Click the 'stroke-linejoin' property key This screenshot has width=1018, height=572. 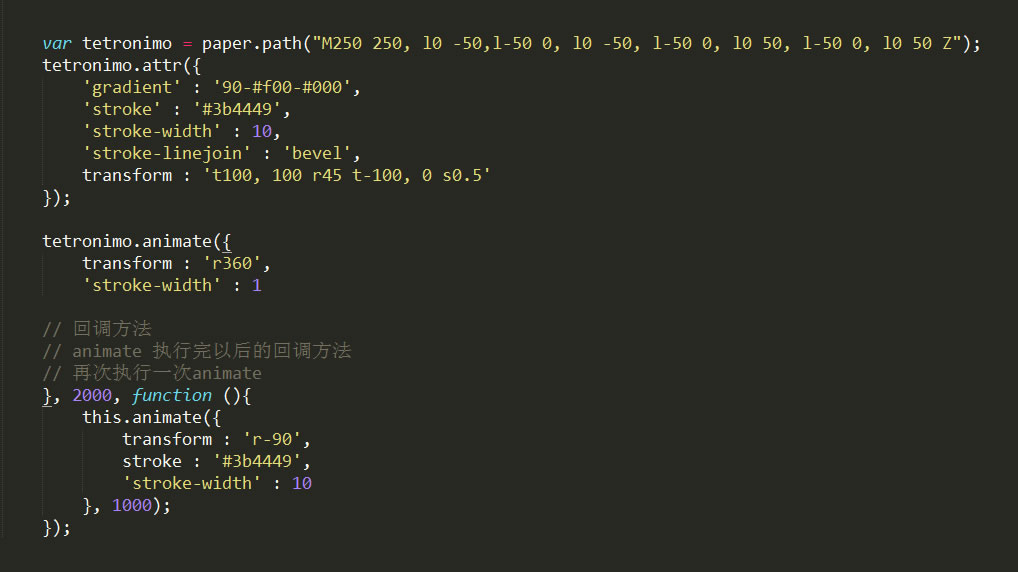click(166, 153)
